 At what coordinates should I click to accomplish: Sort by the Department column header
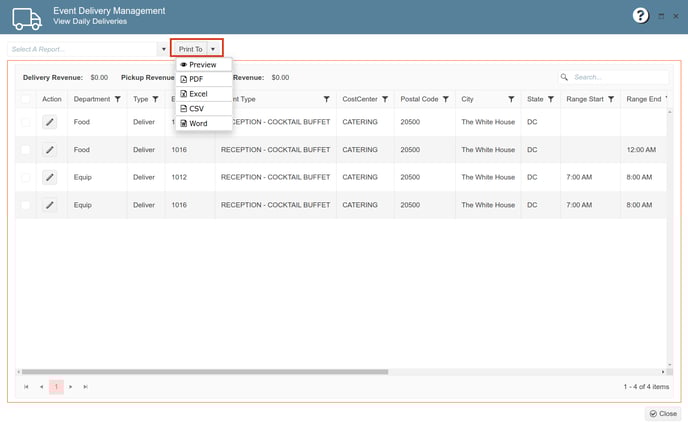pos(92,99)
